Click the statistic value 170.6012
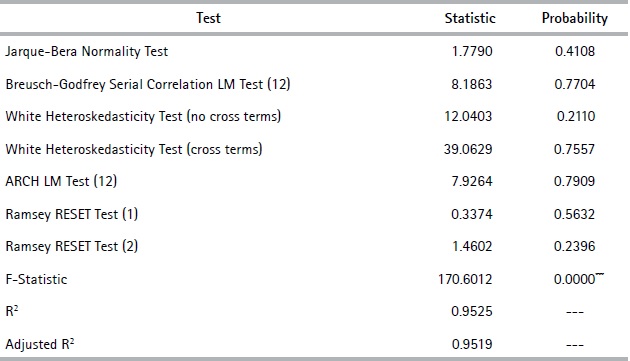 [x=465, y=279]
